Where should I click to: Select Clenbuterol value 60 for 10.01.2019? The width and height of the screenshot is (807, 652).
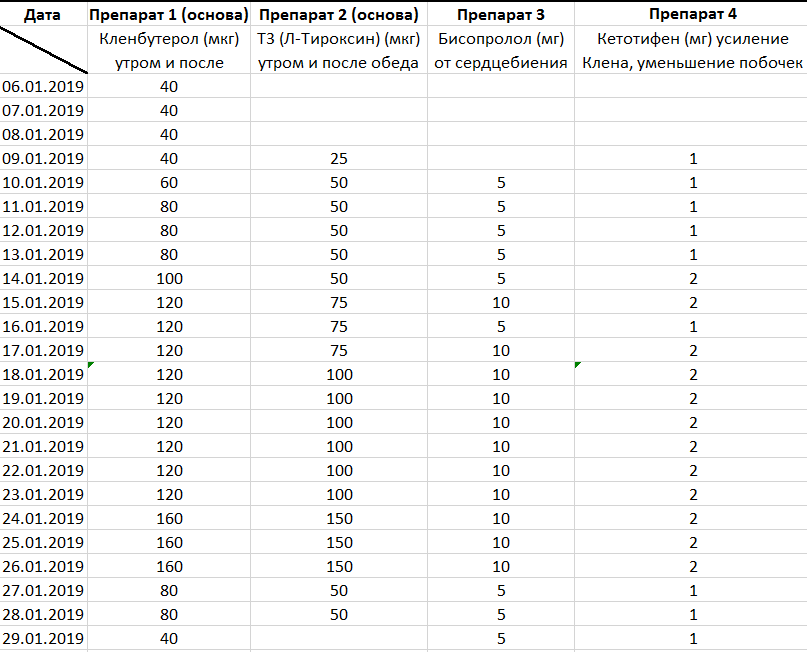click(x=168, y=183)
